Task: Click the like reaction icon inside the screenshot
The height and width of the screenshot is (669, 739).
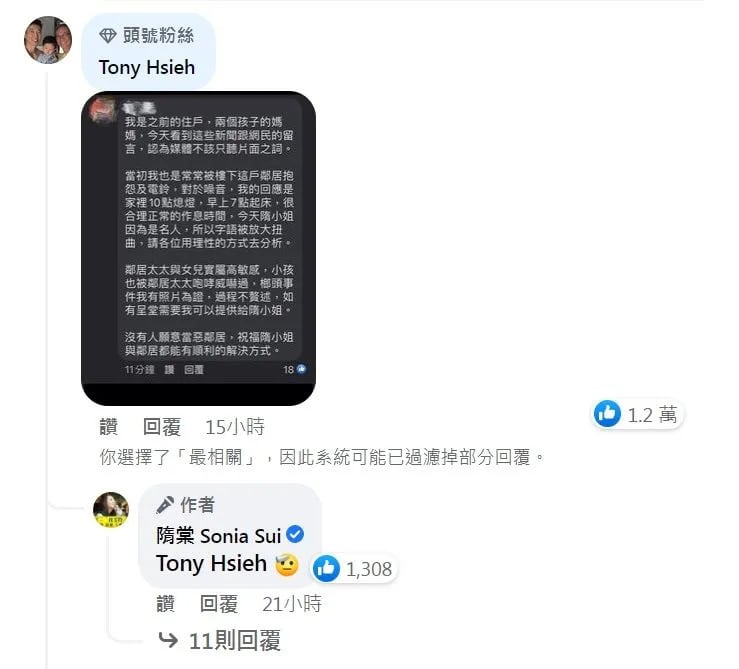Action: click(301, 369)
